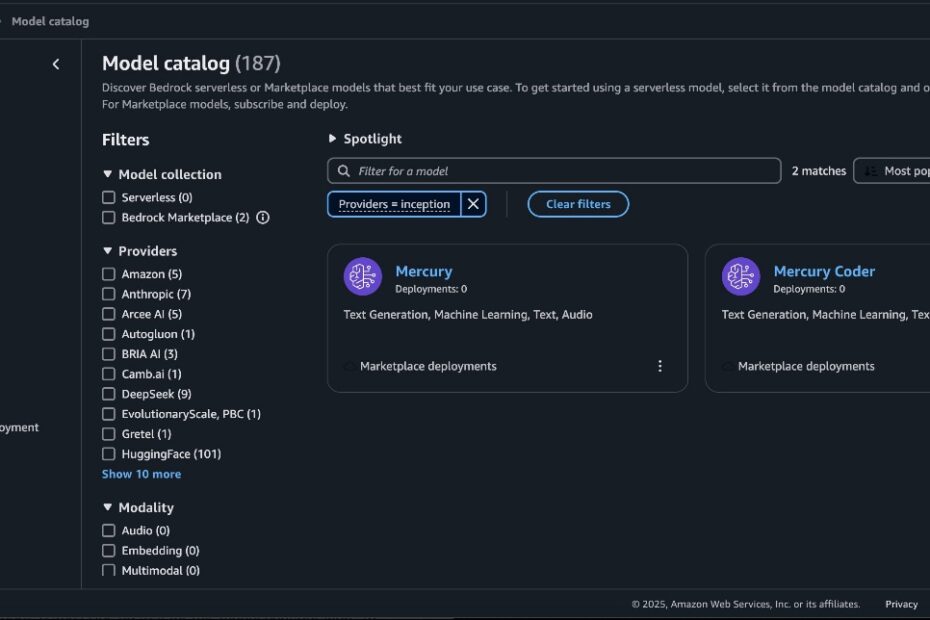Click the Mercury Coder model brain icon
Image resolution: width=930 pixels, height=620 pixels.
(x=741, y=276)
